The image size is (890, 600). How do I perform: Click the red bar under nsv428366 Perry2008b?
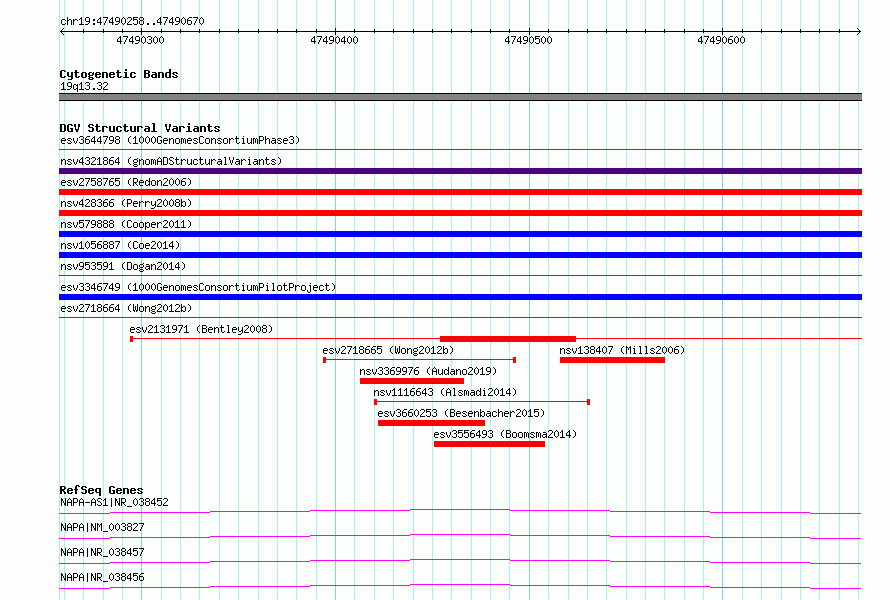point(460,213)
